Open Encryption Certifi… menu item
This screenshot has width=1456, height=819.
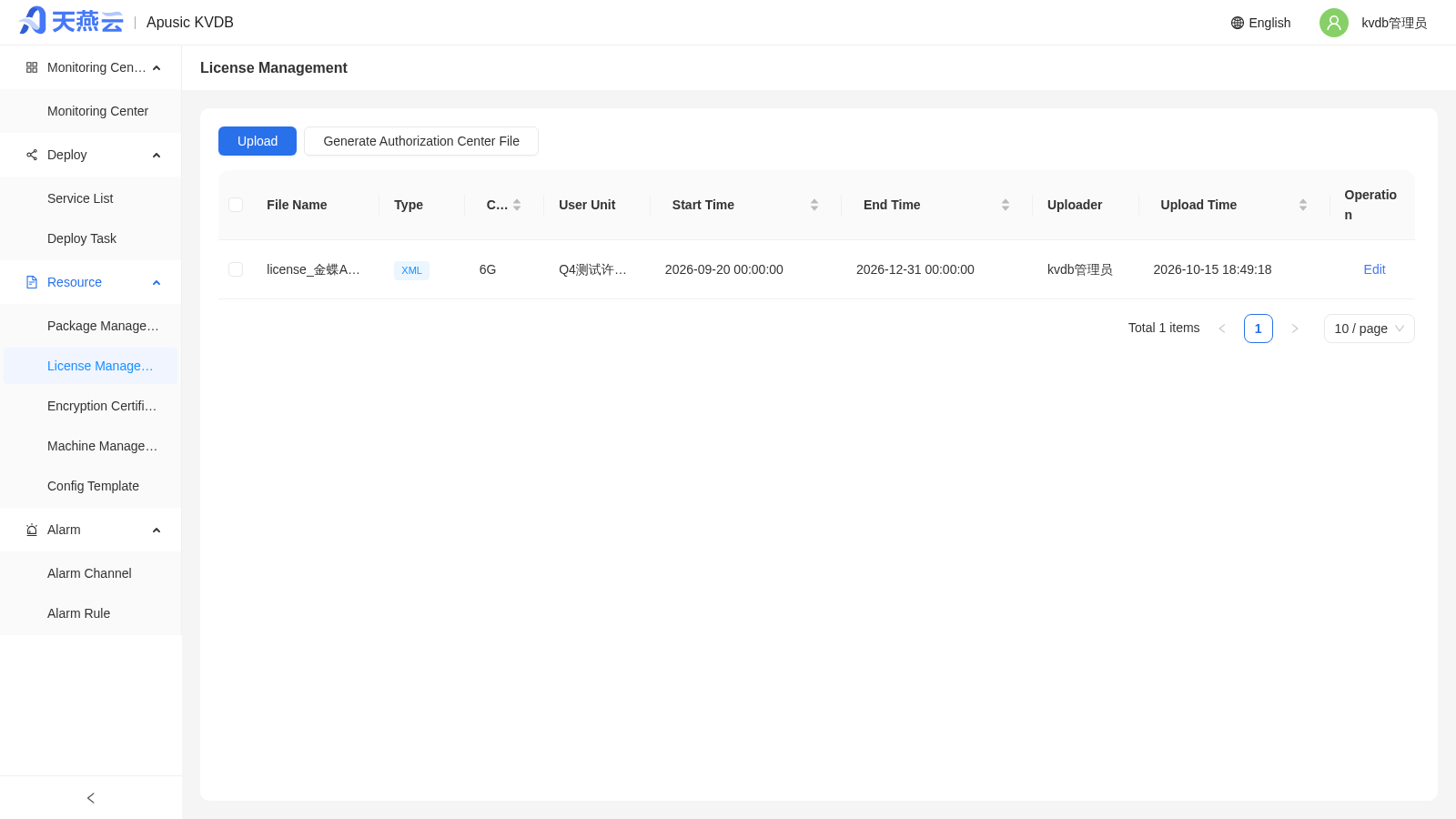[x=91, y=406]
